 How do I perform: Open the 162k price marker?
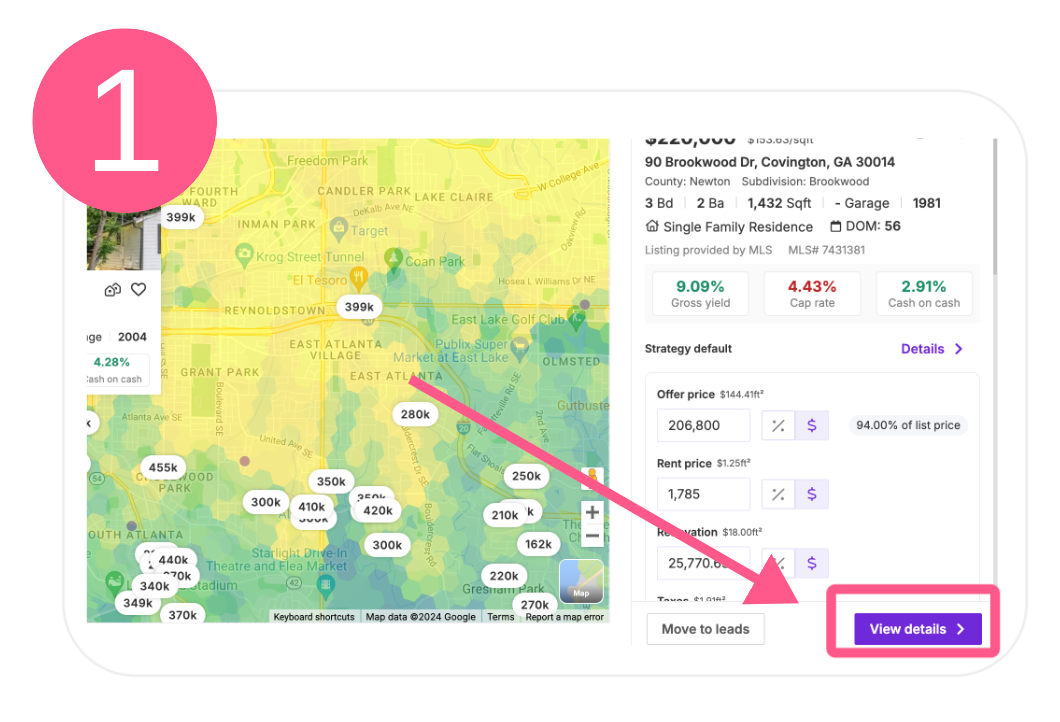pyautogui.click(x=538, y=544)
